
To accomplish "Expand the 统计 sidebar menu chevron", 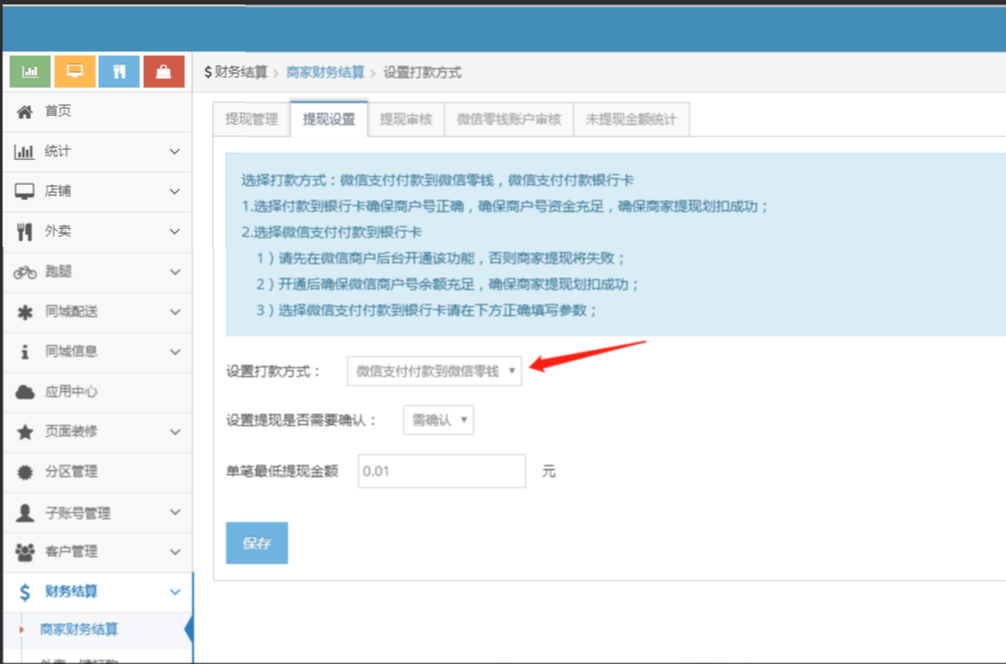I will (175, 152).
